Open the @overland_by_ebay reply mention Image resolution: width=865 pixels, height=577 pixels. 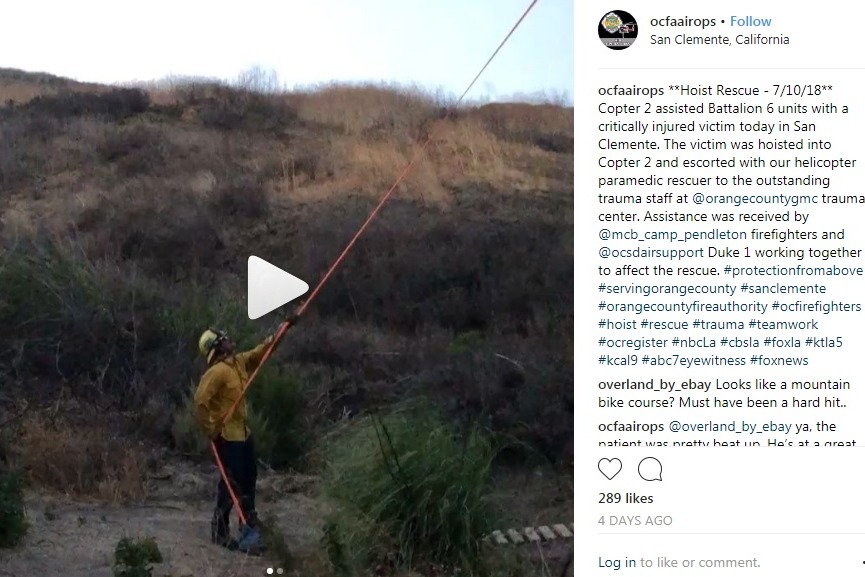(730, 426)
